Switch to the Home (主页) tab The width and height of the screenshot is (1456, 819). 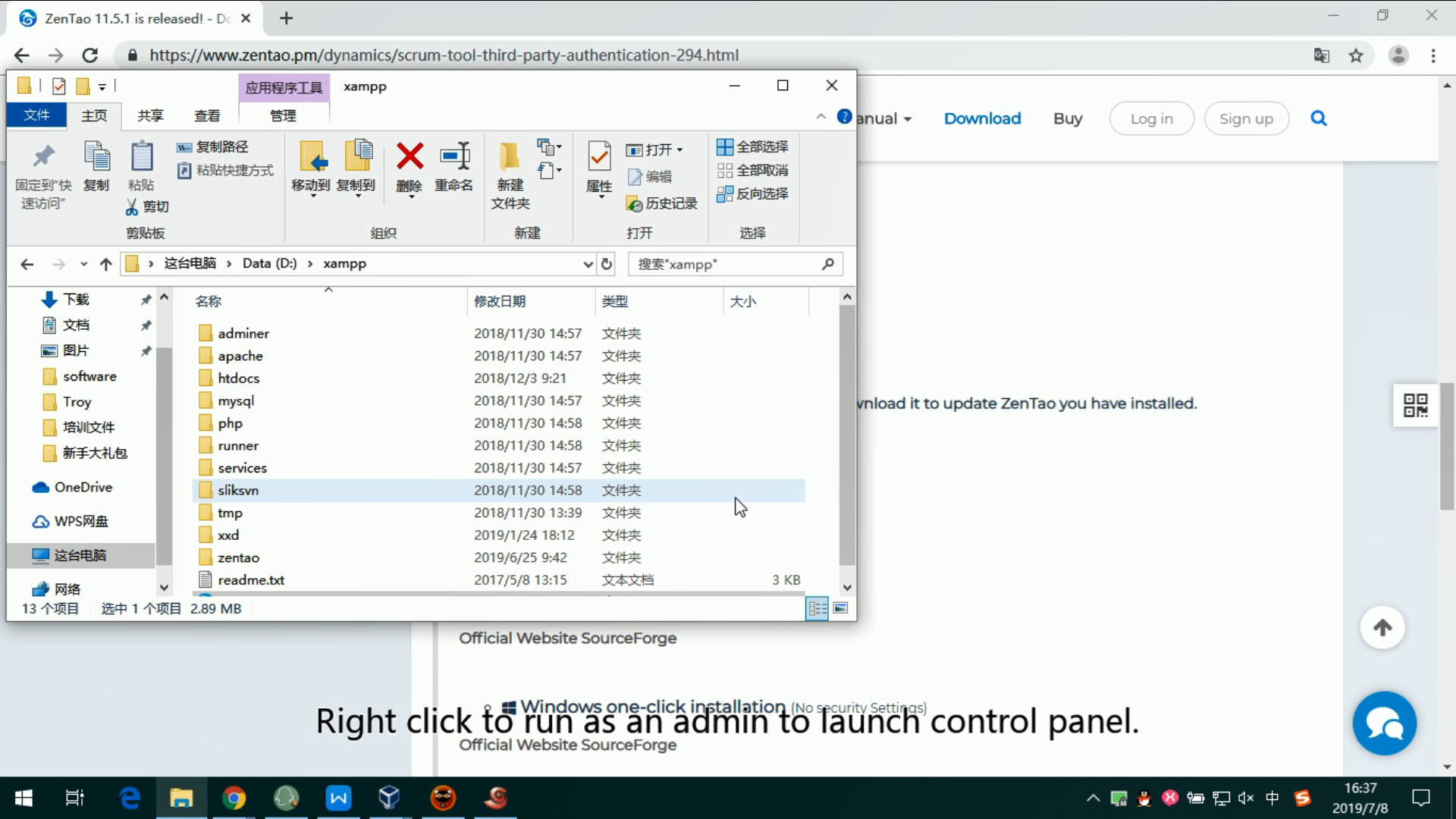point(94,115)
